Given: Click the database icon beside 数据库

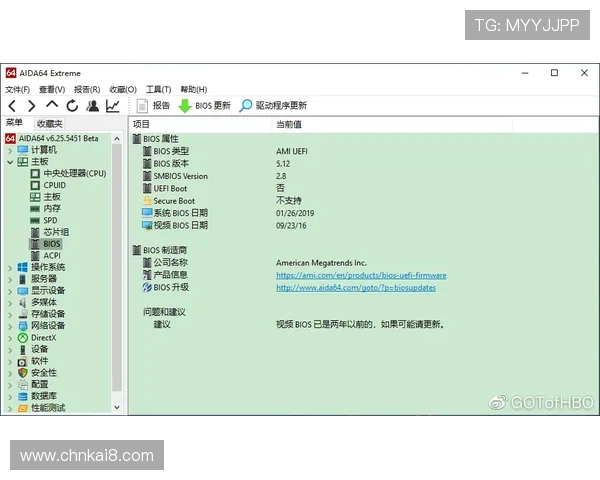Looking at the screenshot, I should tap(23, 396).
